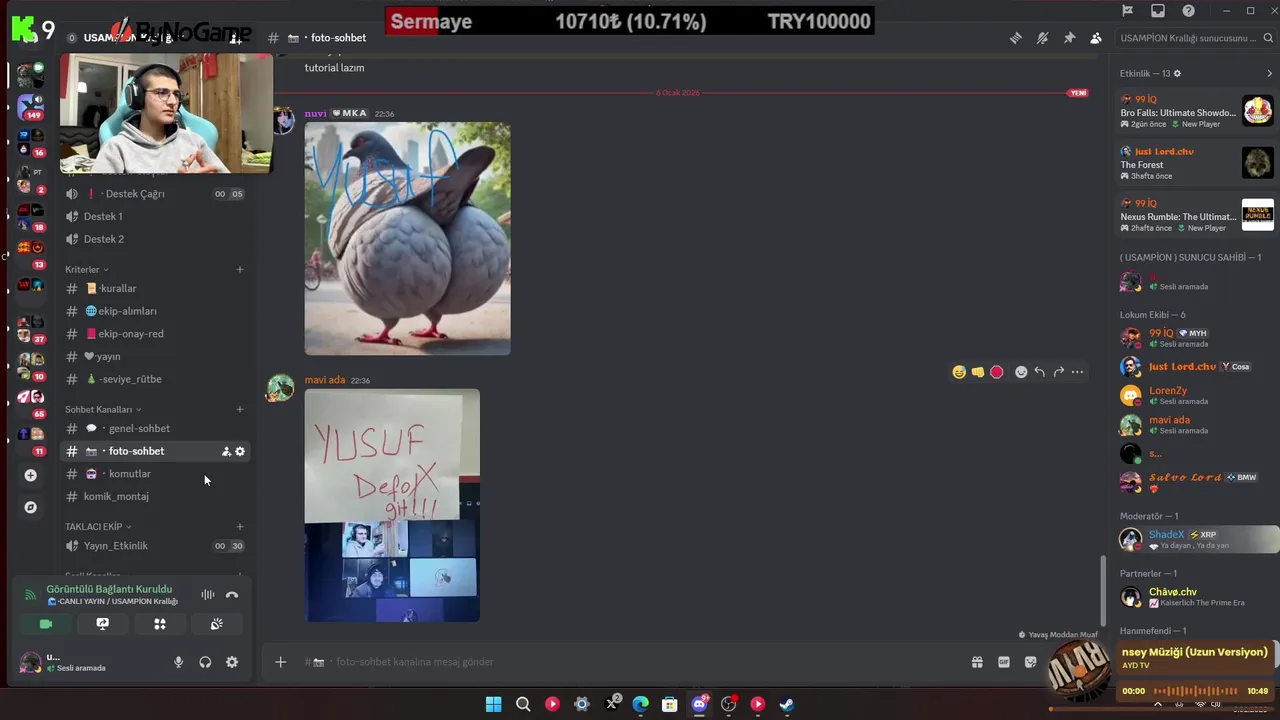Screen dimensions: 1280x720
Task: Open the seviye_rütbe channel
Action: (x=154, y=379)
